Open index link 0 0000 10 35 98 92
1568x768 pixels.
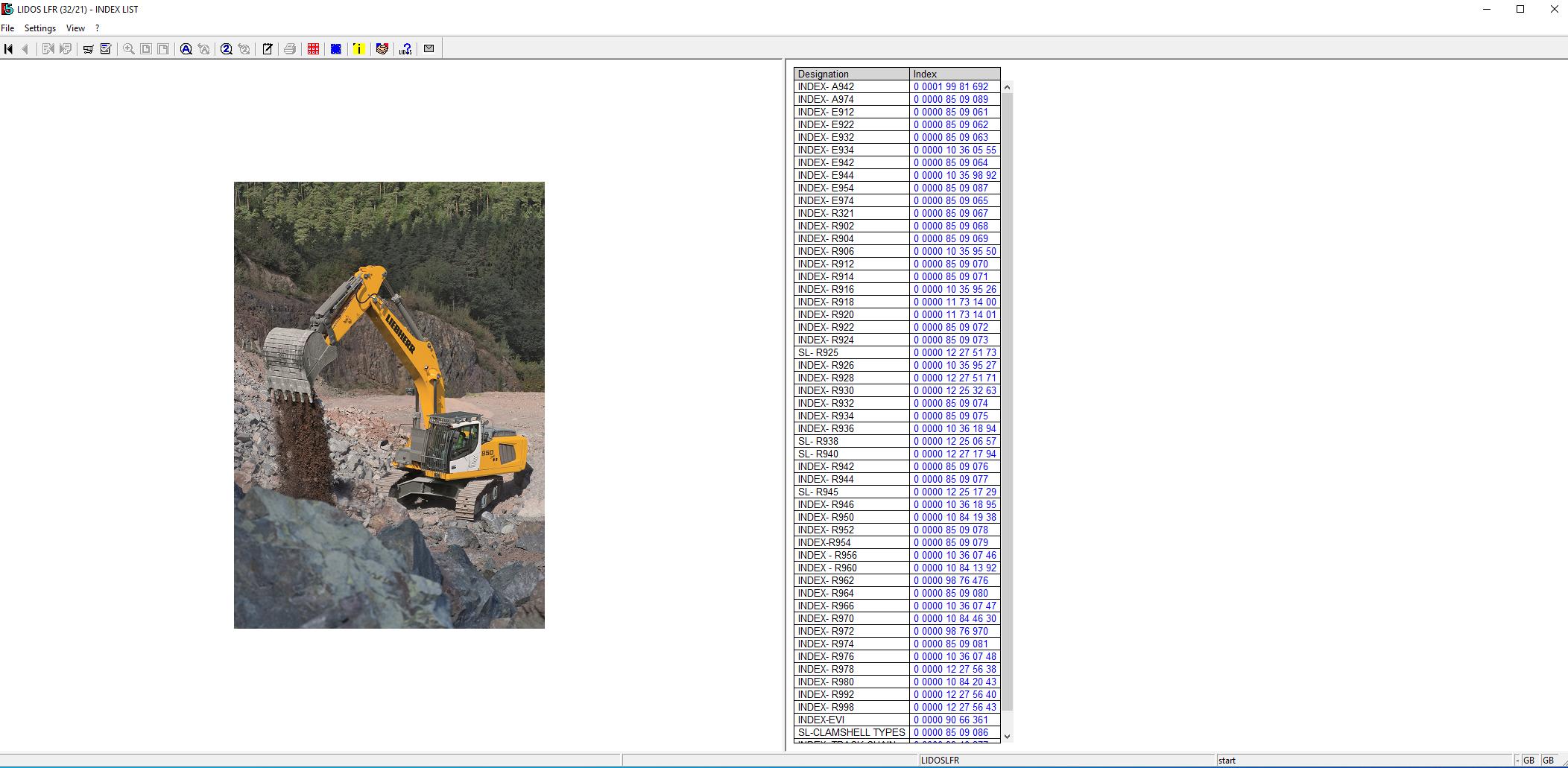[x=955, y=175]
